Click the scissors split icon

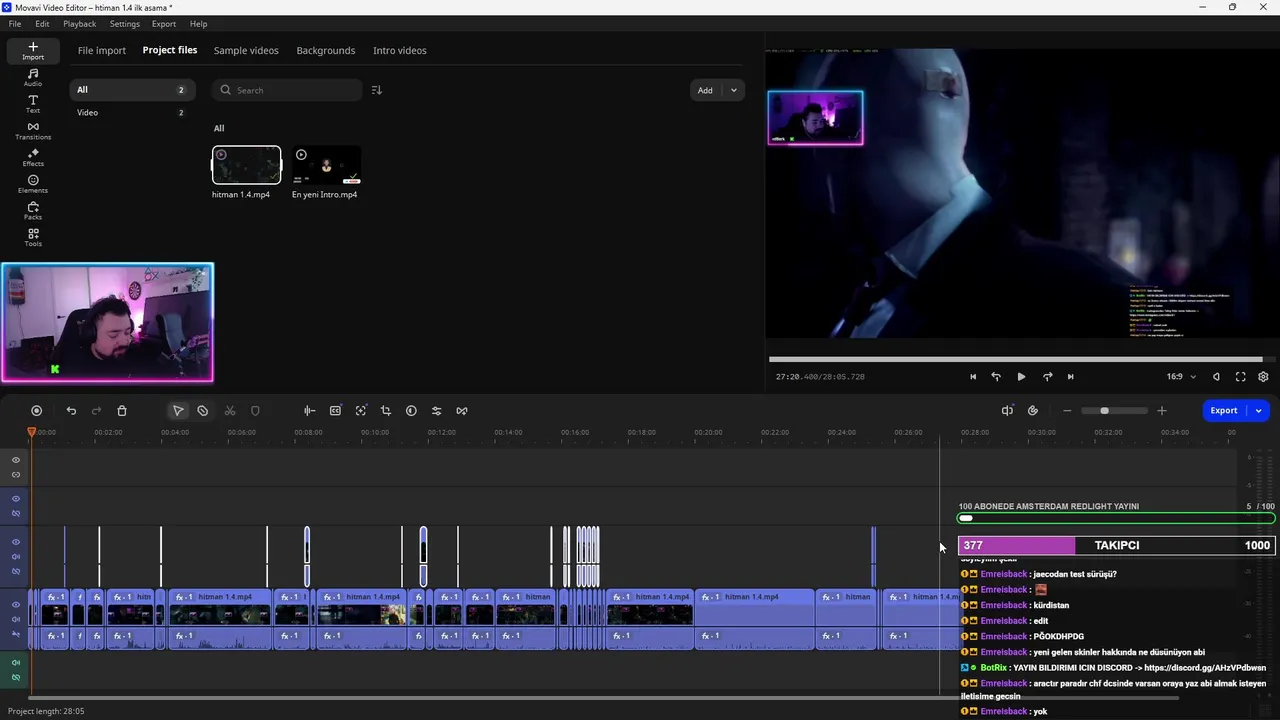230,411
